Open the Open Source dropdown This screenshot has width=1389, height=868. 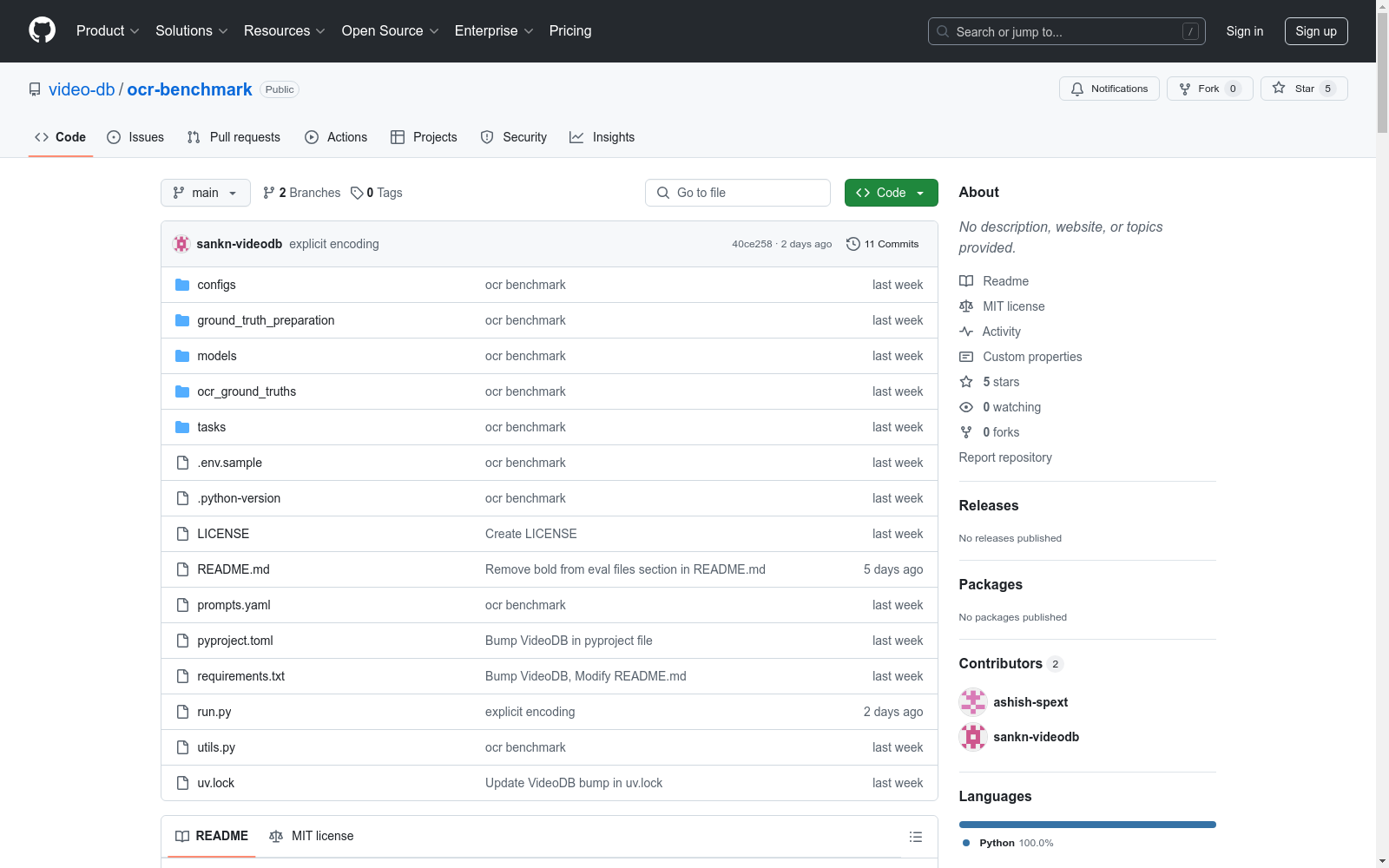point(391,30)
